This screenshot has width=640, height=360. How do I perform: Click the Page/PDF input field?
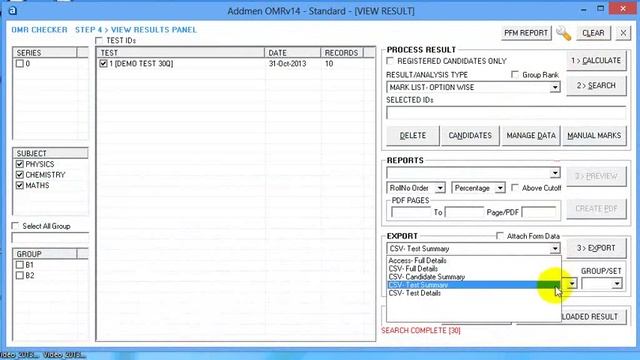[x=539, y=212]
